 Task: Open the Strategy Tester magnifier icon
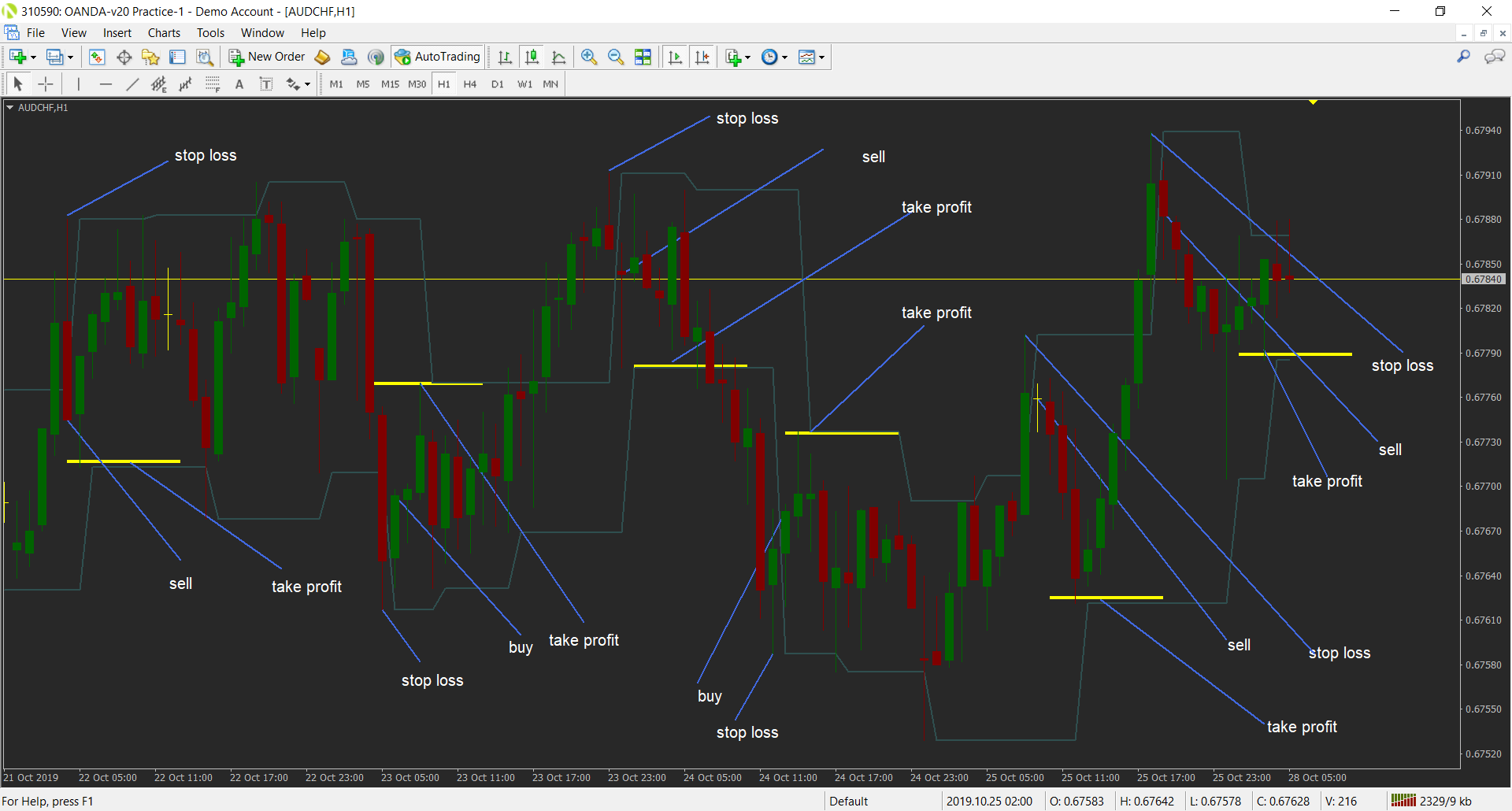coord(204,57)
